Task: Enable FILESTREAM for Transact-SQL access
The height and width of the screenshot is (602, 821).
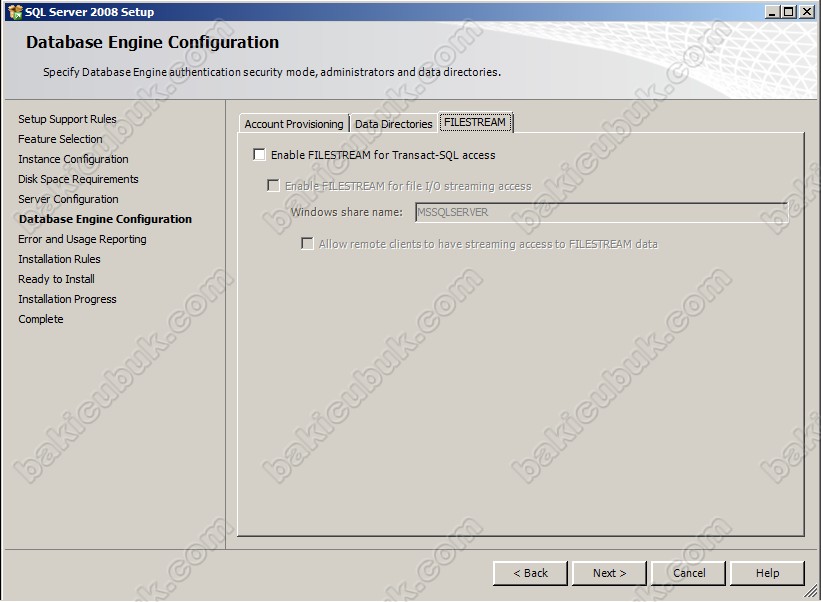Action: coord(259,154)
